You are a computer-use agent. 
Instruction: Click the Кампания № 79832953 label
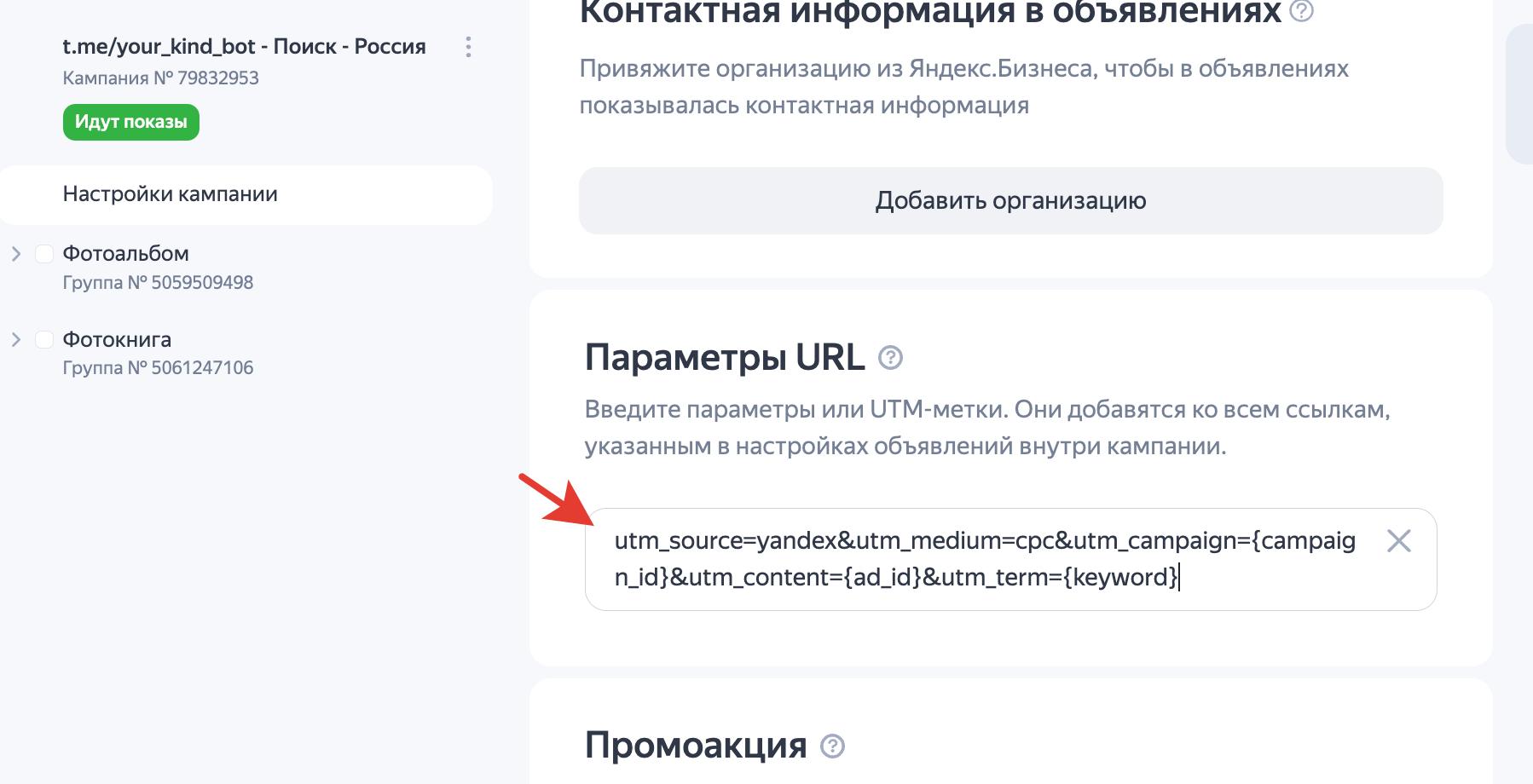click(160, 78)
